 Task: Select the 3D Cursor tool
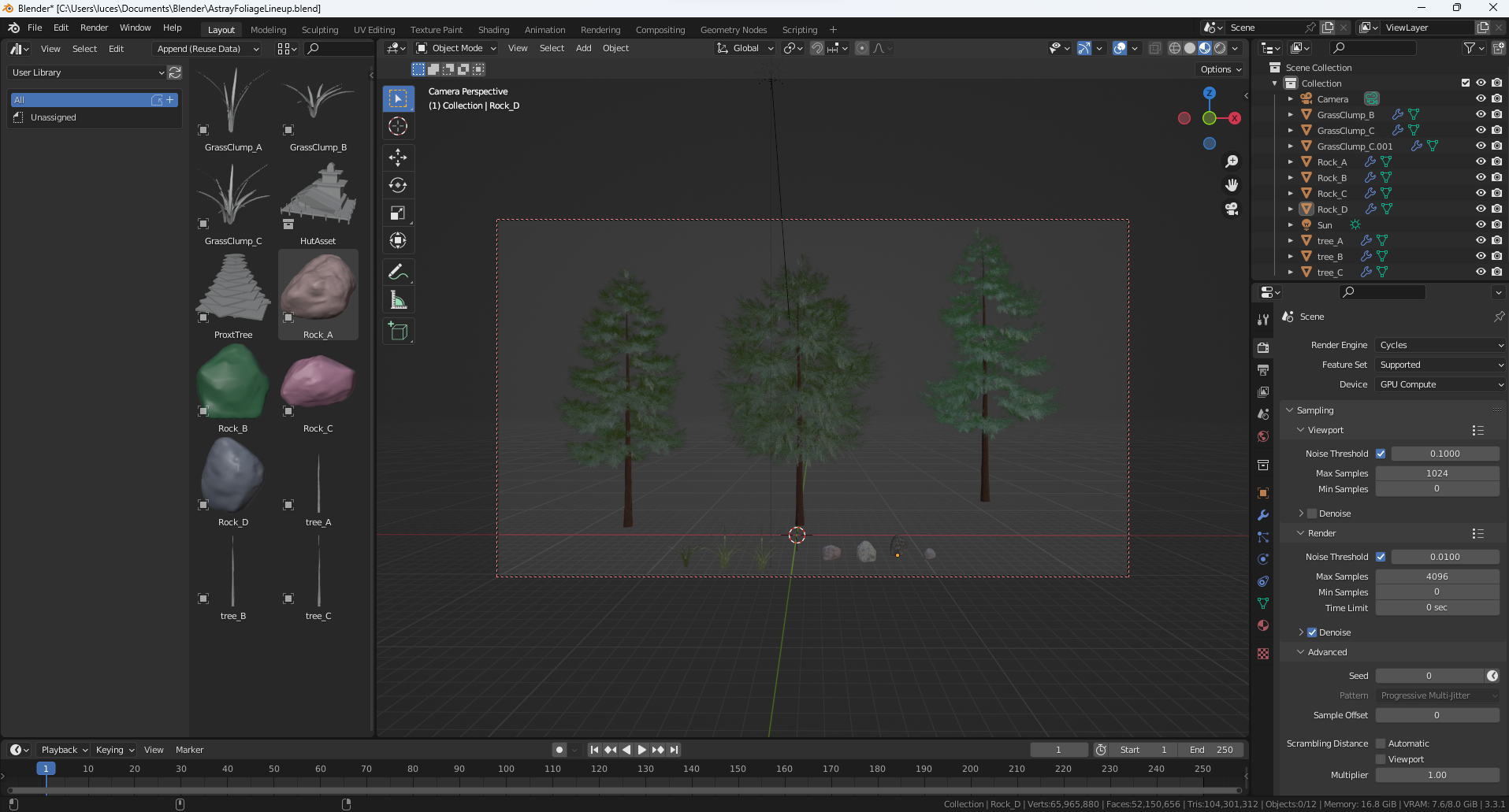[x=398, y=126]
